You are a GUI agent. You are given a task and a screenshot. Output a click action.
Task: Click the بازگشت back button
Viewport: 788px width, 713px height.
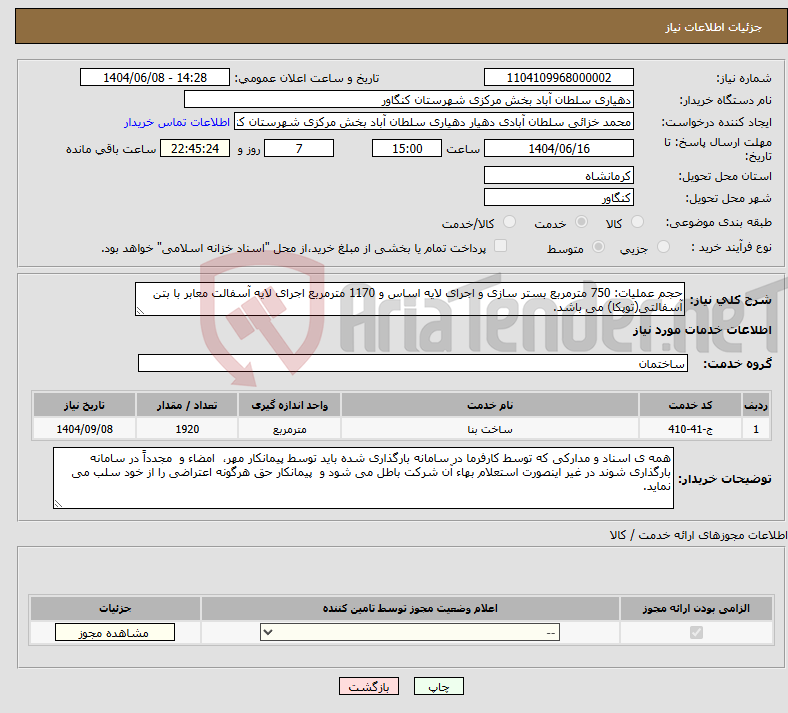click(x=369, y=686)
